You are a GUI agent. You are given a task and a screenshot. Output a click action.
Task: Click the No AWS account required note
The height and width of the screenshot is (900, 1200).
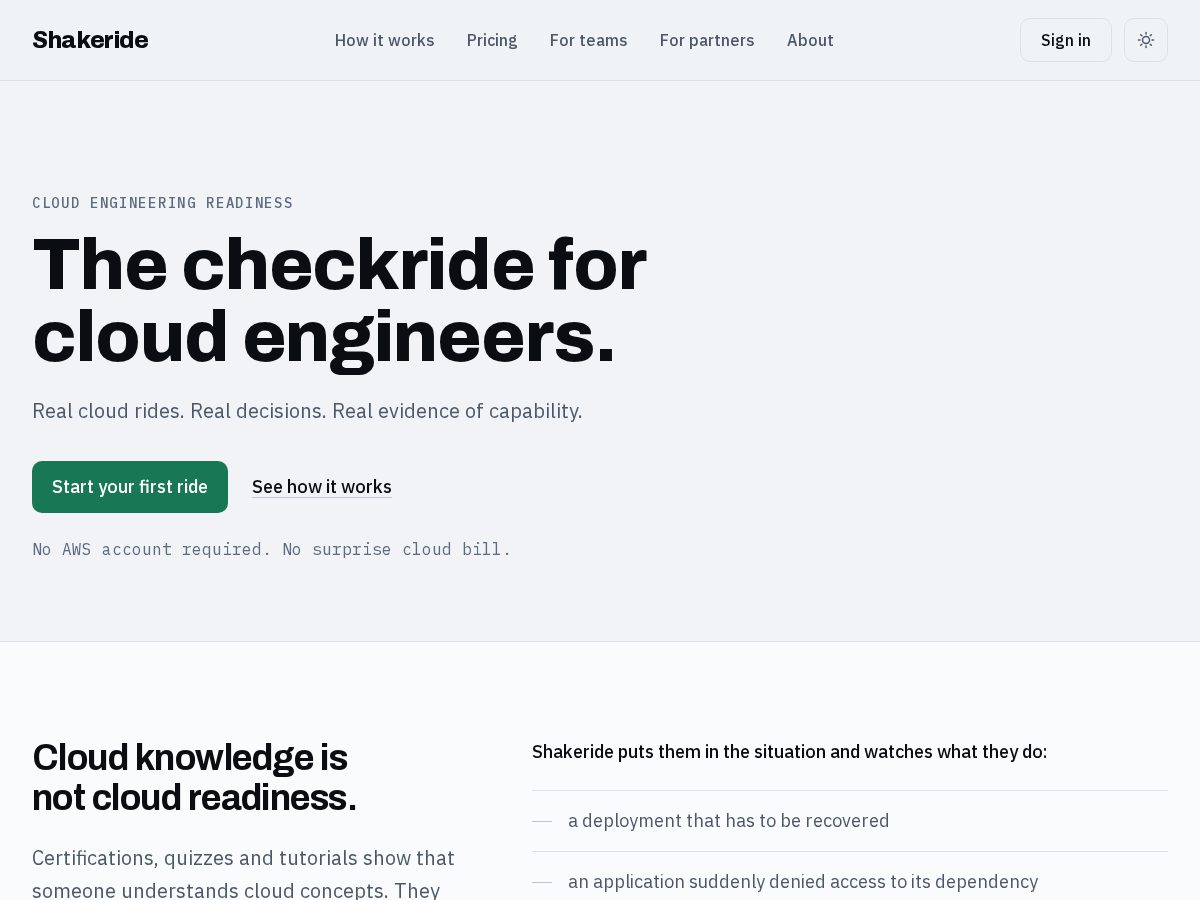pos(272,549)
